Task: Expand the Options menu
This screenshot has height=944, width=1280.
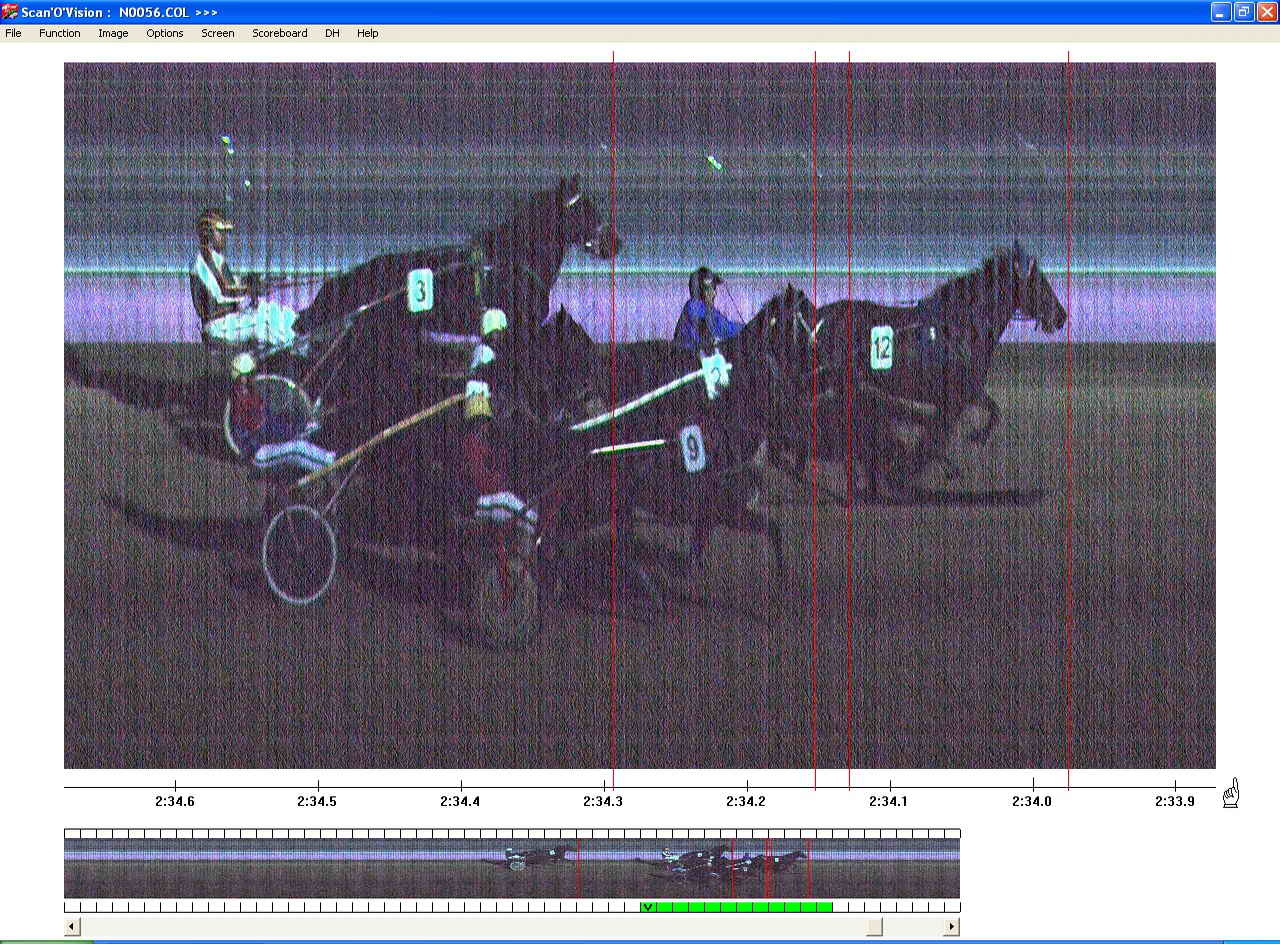Action: (165, 33)
